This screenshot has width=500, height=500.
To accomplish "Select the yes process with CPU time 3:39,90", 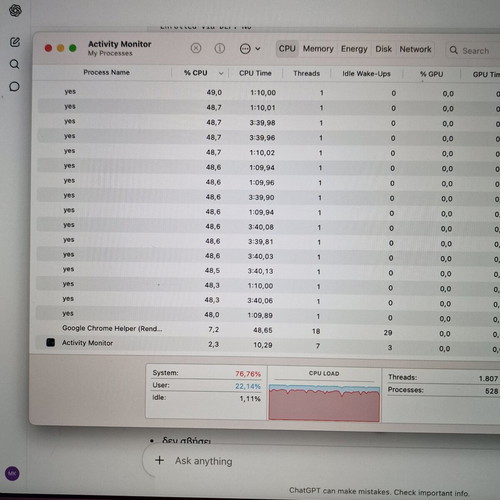I will [x=268, y=197].
